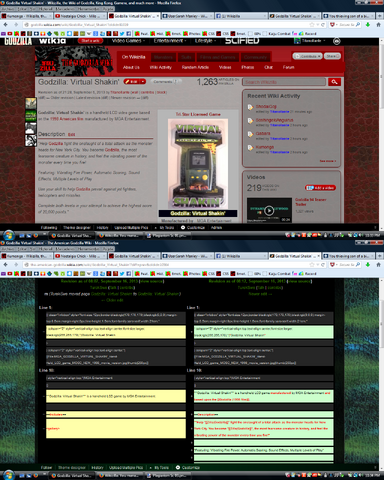Open Facebook bookmark icon in upper bookmarks bar
Image resolution: width=384 pixels, height=480 pixels.
coord(128,34)
